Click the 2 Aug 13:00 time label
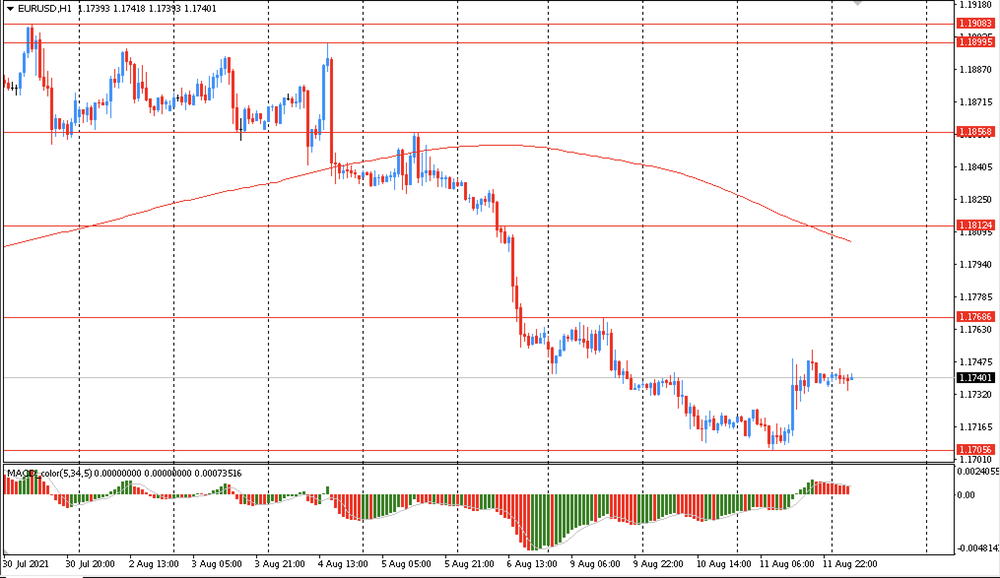Image resolution: width=1000 pixels, height=578 pixels. pos(153,564)
